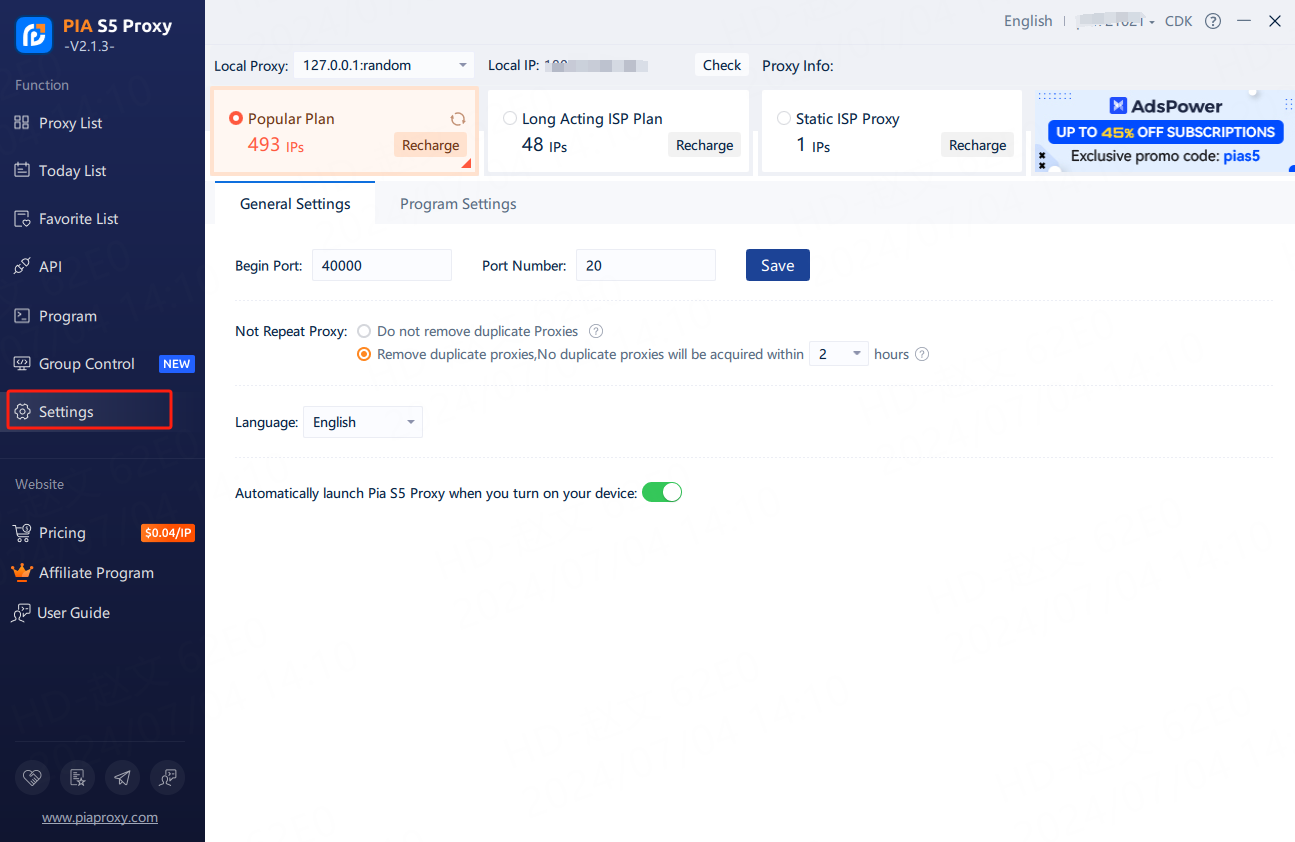Click the 48 IPs count
Screen dimensions: 1295x842
click(x=544, y=145)
